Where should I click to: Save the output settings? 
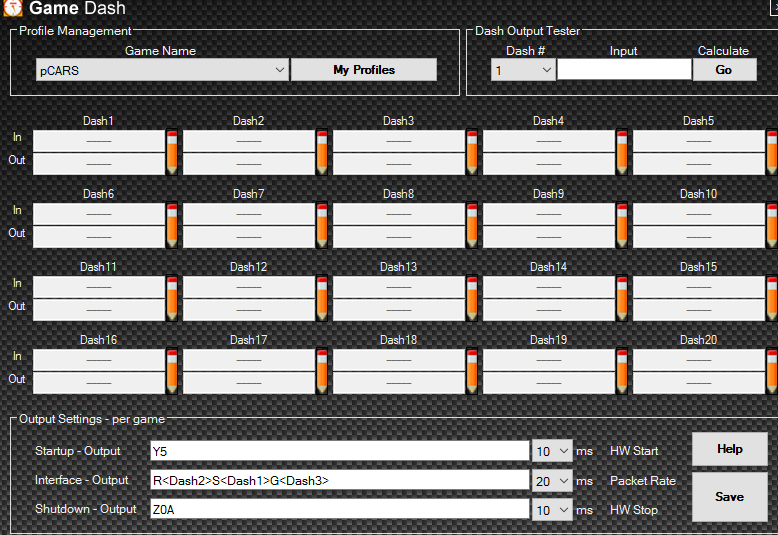pos(730,497)
